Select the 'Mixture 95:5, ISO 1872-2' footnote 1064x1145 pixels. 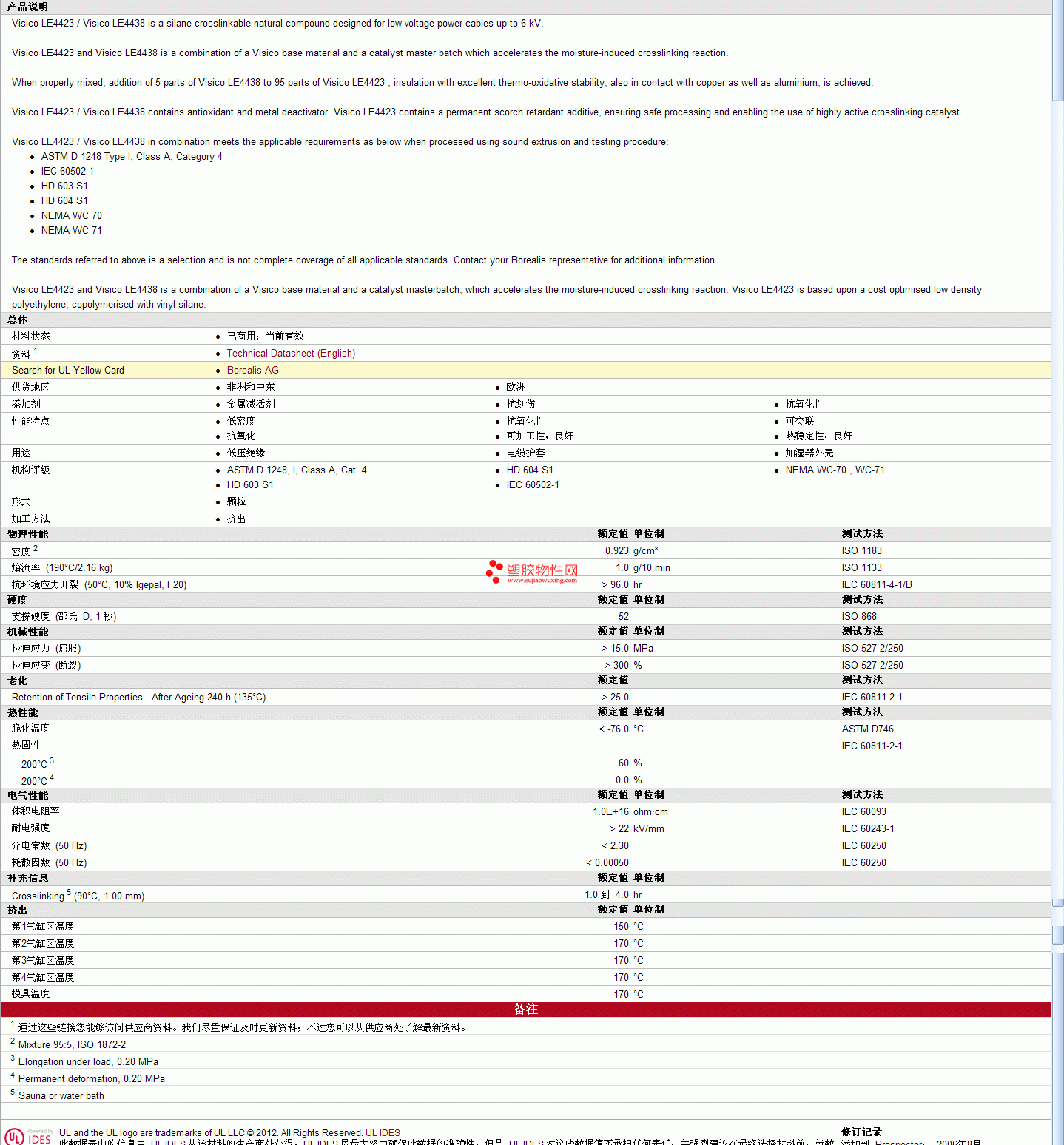click(x=72, y=1045)
